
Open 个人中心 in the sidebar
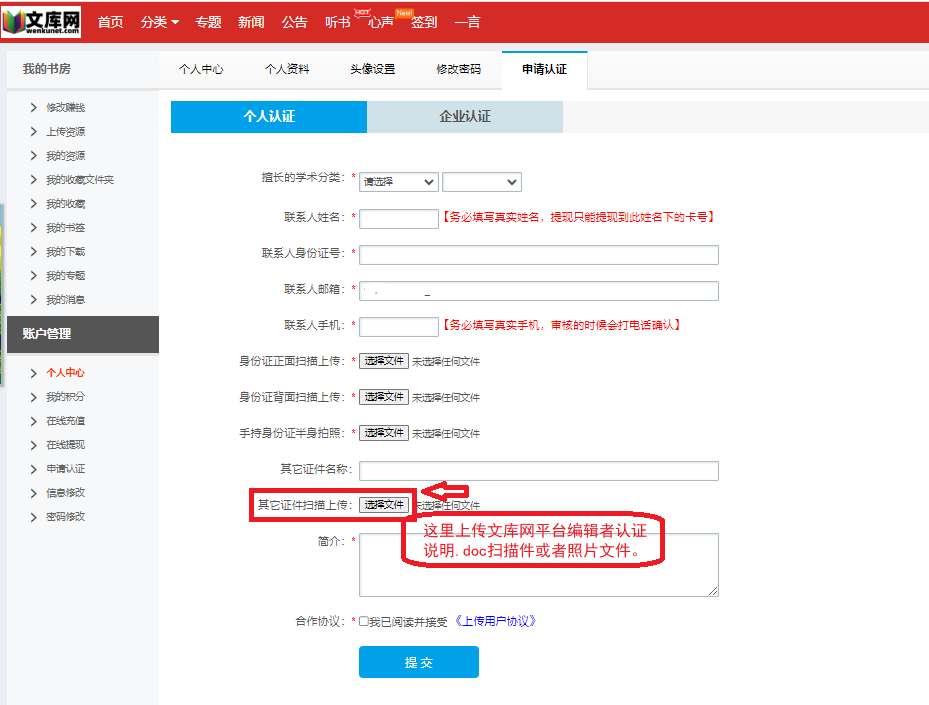pyautogui.click(x=66, y=373)
